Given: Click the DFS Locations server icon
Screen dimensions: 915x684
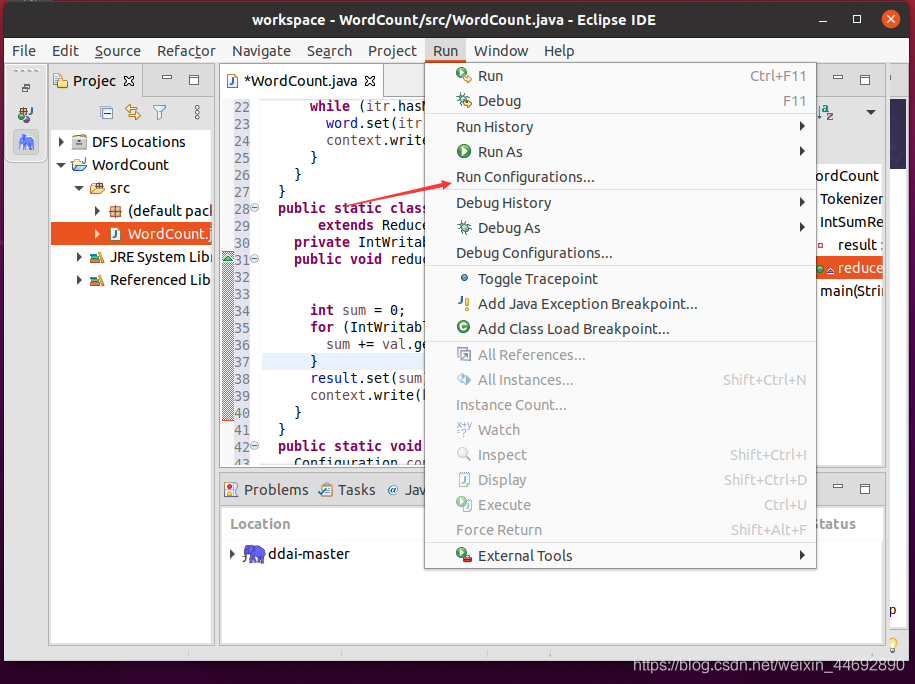Looking at the screenshot, I should [x=79, y=142].
